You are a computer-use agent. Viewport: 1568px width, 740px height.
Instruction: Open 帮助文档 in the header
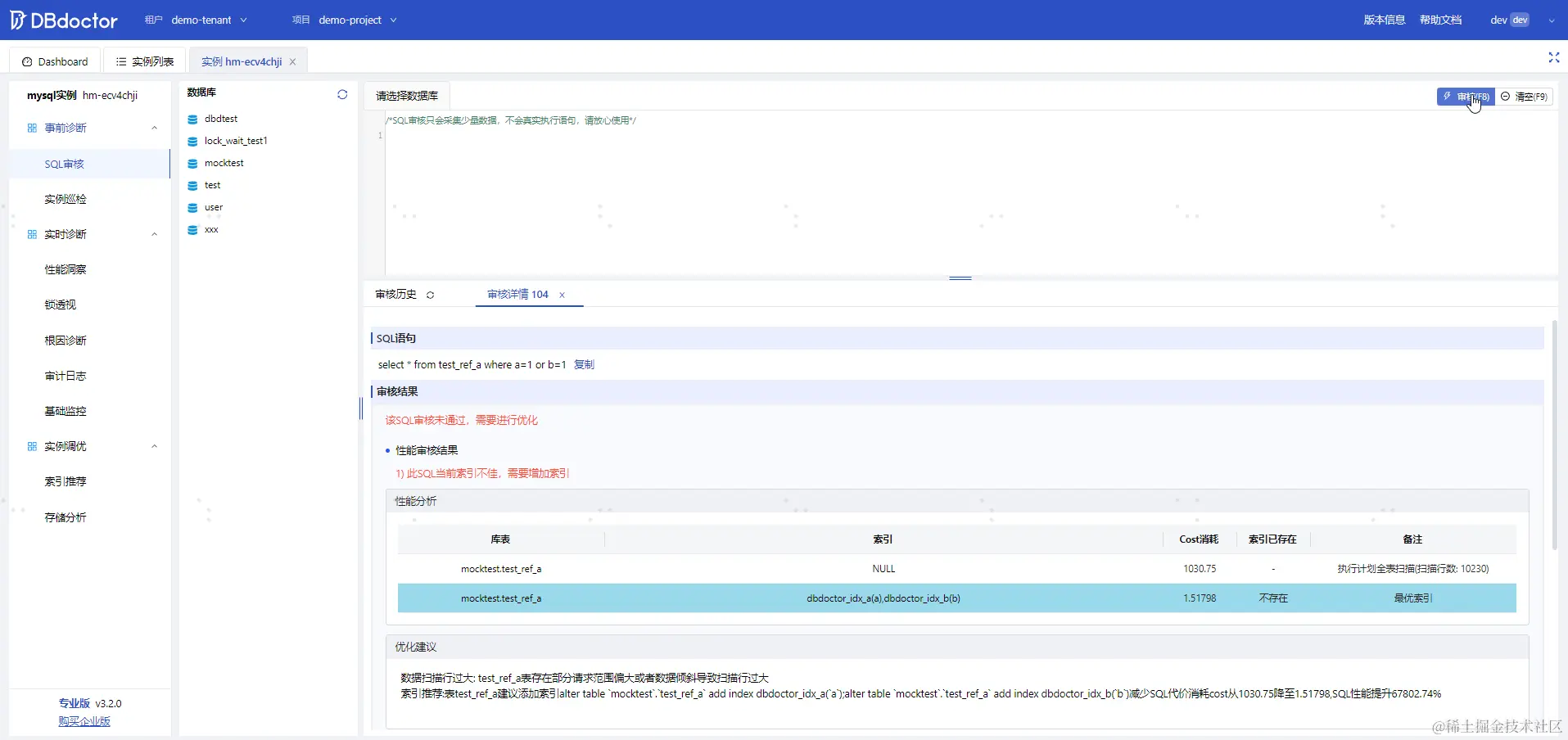click(1440, 20)
